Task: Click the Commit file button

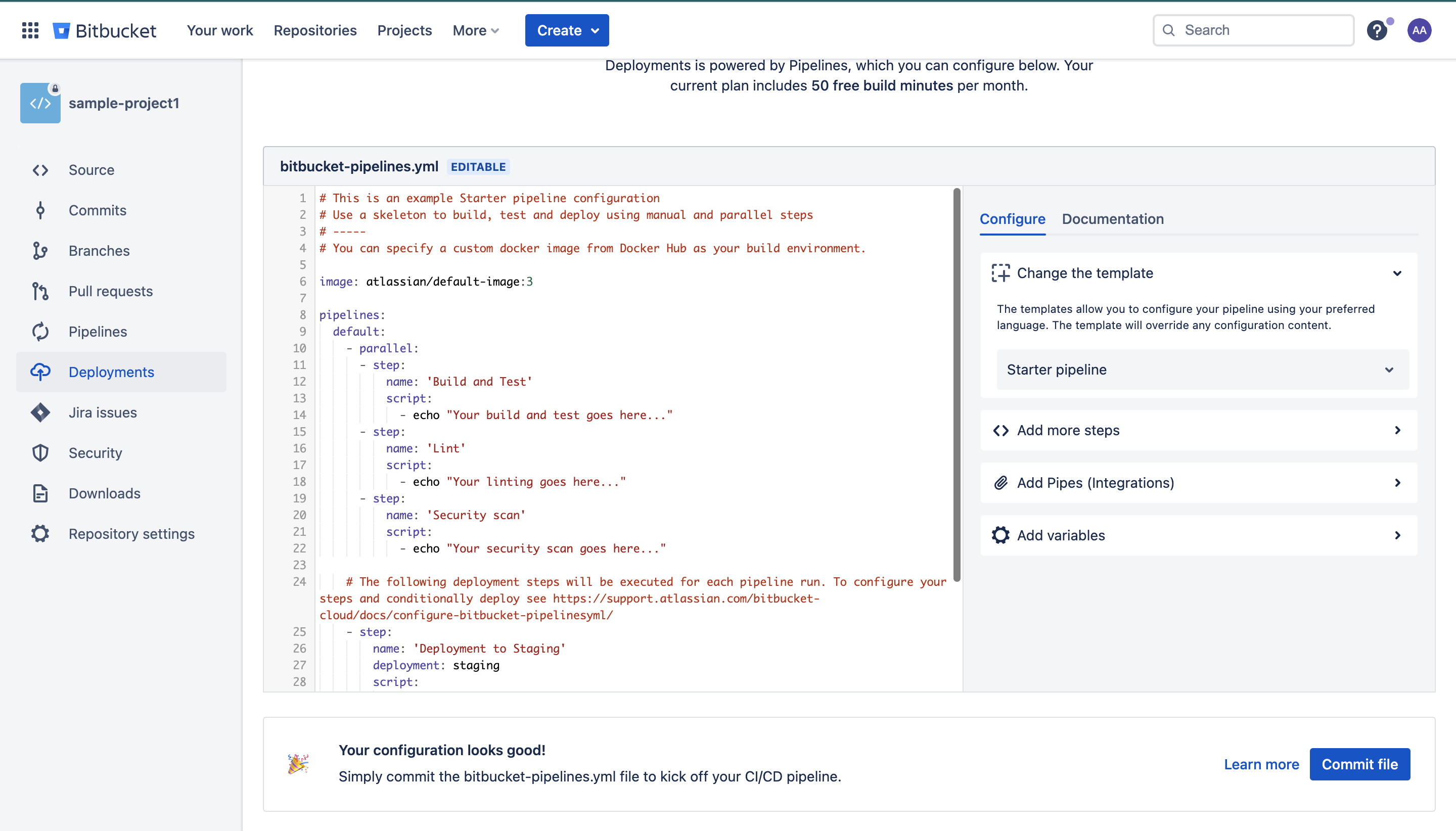Action: click(1360, 764)
